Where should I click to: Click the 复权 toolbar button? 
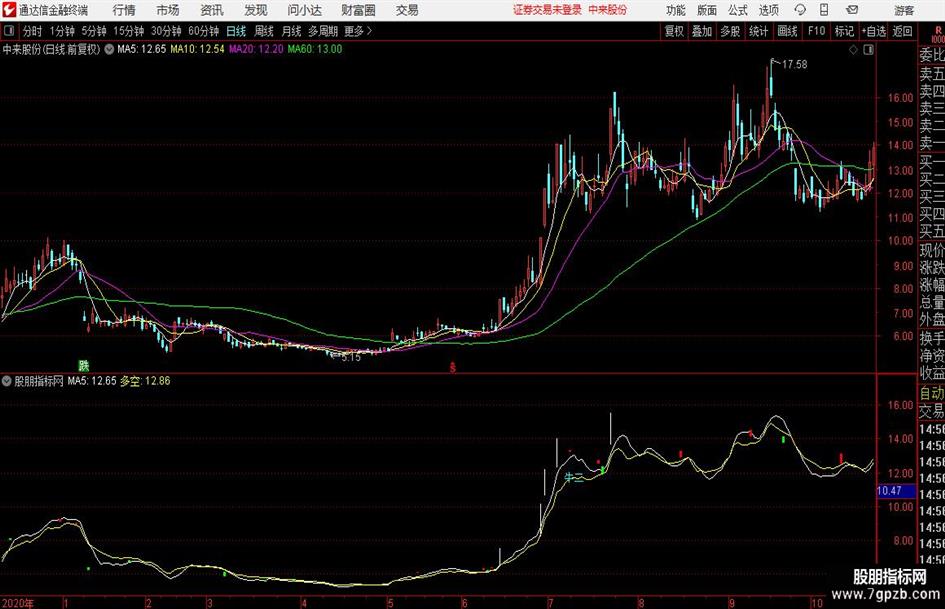click(674, 31)
